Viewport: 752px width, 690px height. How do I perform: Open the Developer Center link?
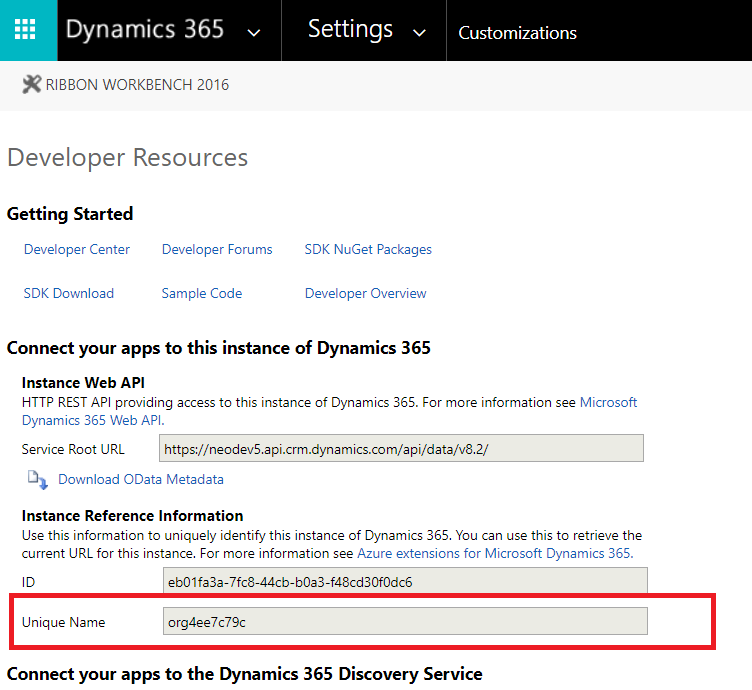[x=77, y=249]
